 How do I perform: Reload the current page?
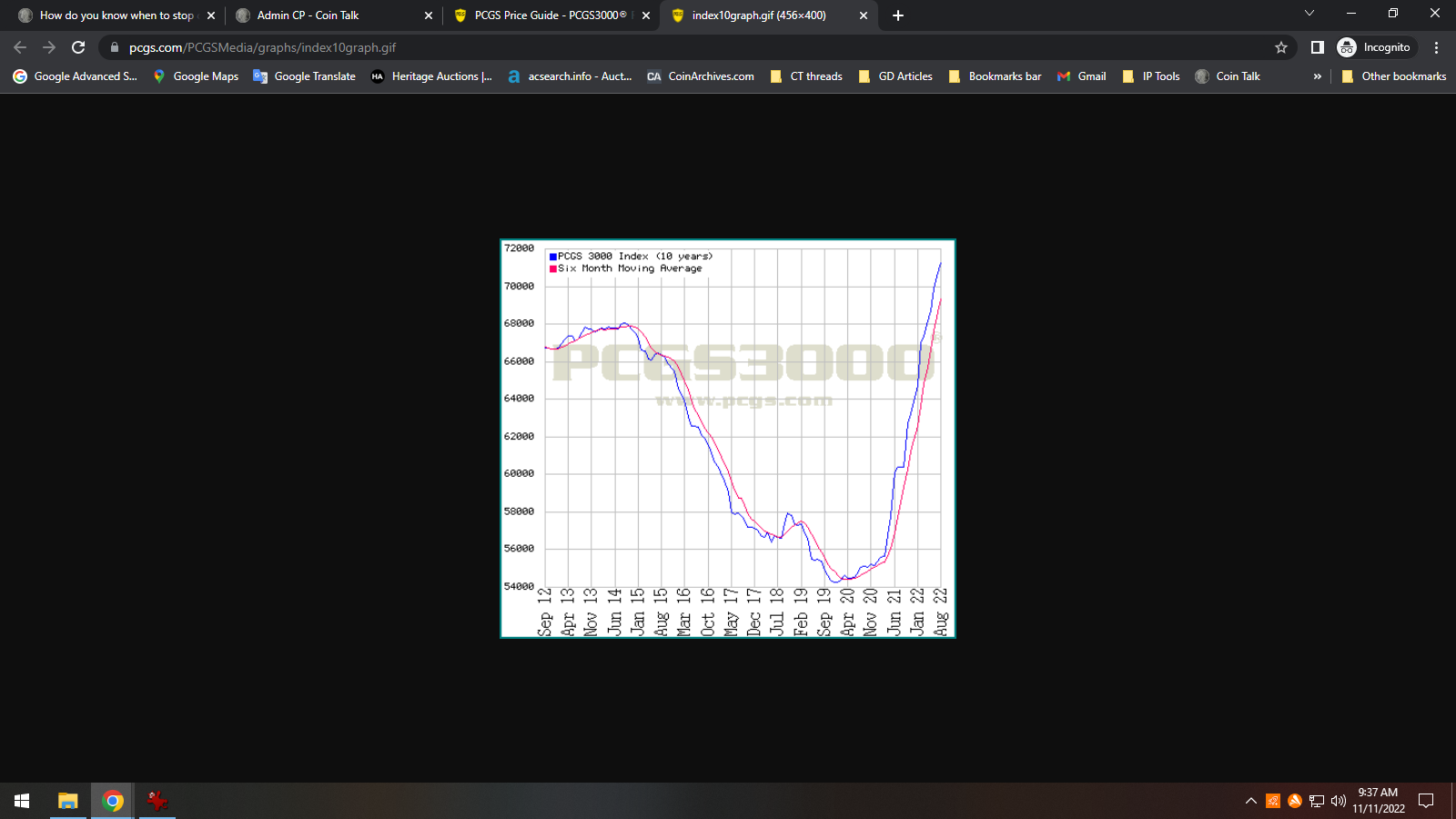pos(78,47)
